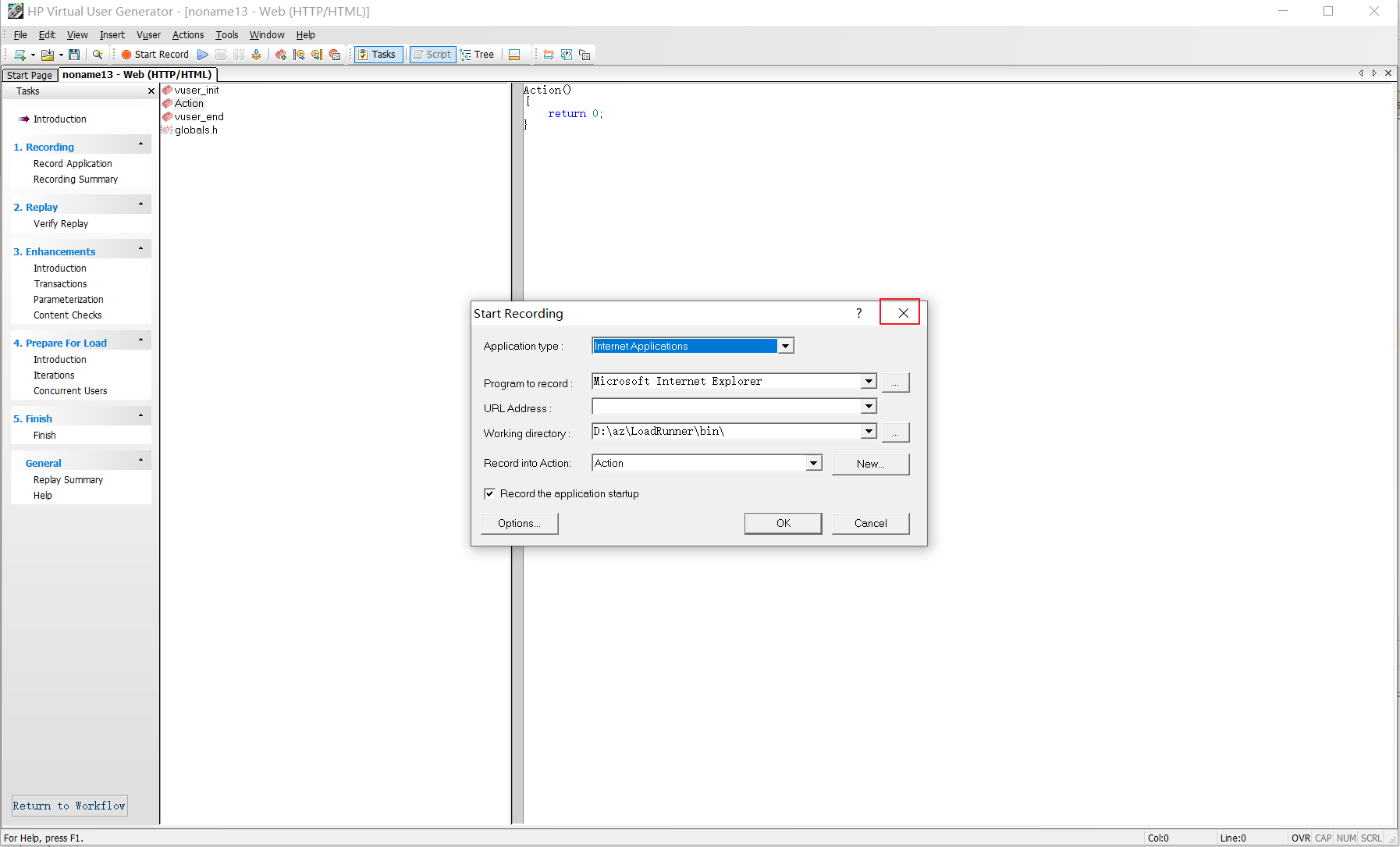
Task: Click the URL Address input field
Action: tap(726, 407)
